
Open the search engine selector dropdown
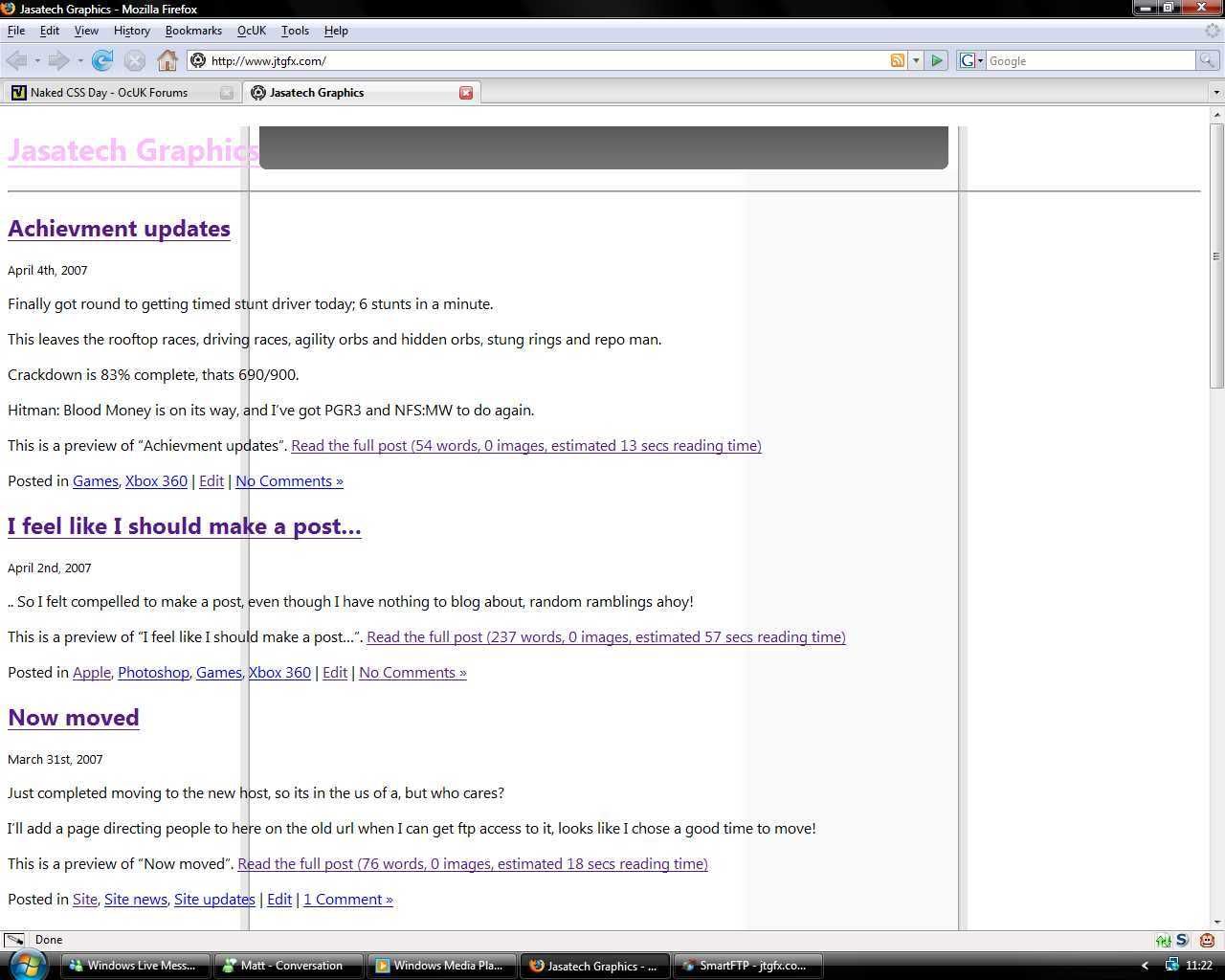[x=980, y=60]
